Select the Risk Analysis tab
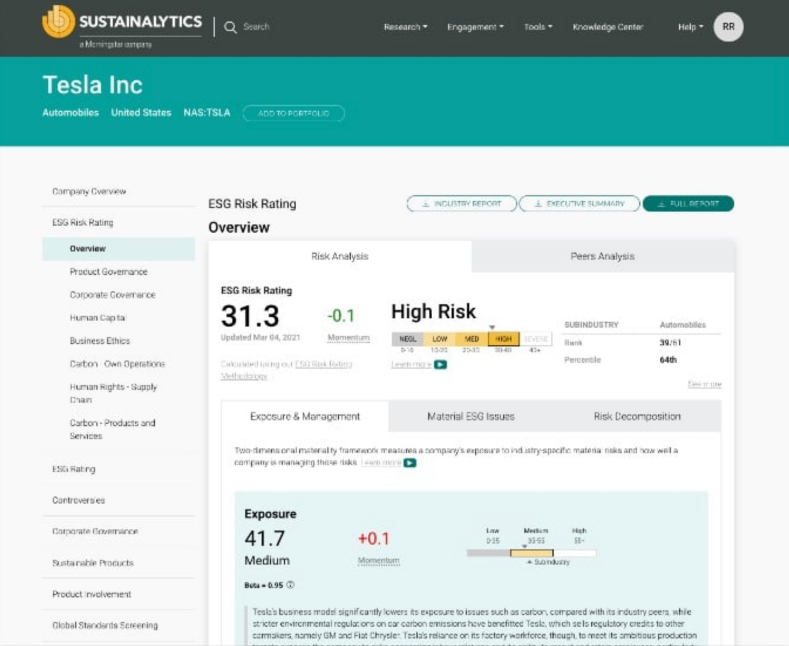The width and height of the screenshot is (789, 646). click(340, 257)
